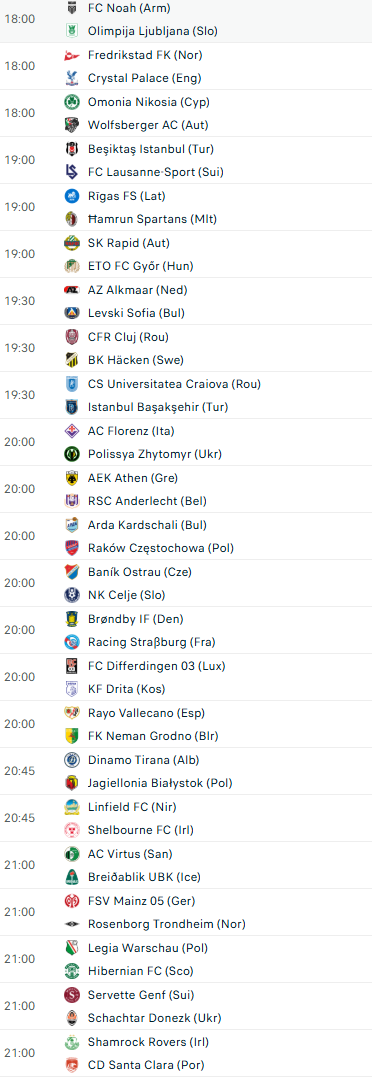The image size is (372, 1077).
Task: Click the FSV Mainz 05 logo
Action: 71,900
